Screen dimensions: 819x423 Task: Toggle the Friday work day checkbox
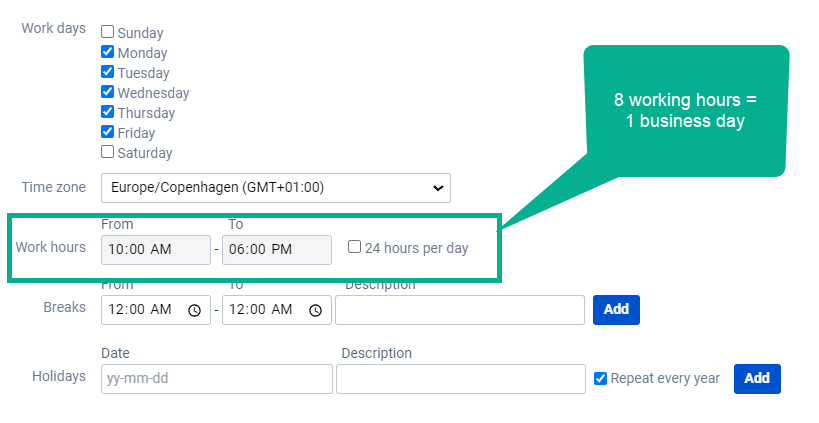coord(108,132)
